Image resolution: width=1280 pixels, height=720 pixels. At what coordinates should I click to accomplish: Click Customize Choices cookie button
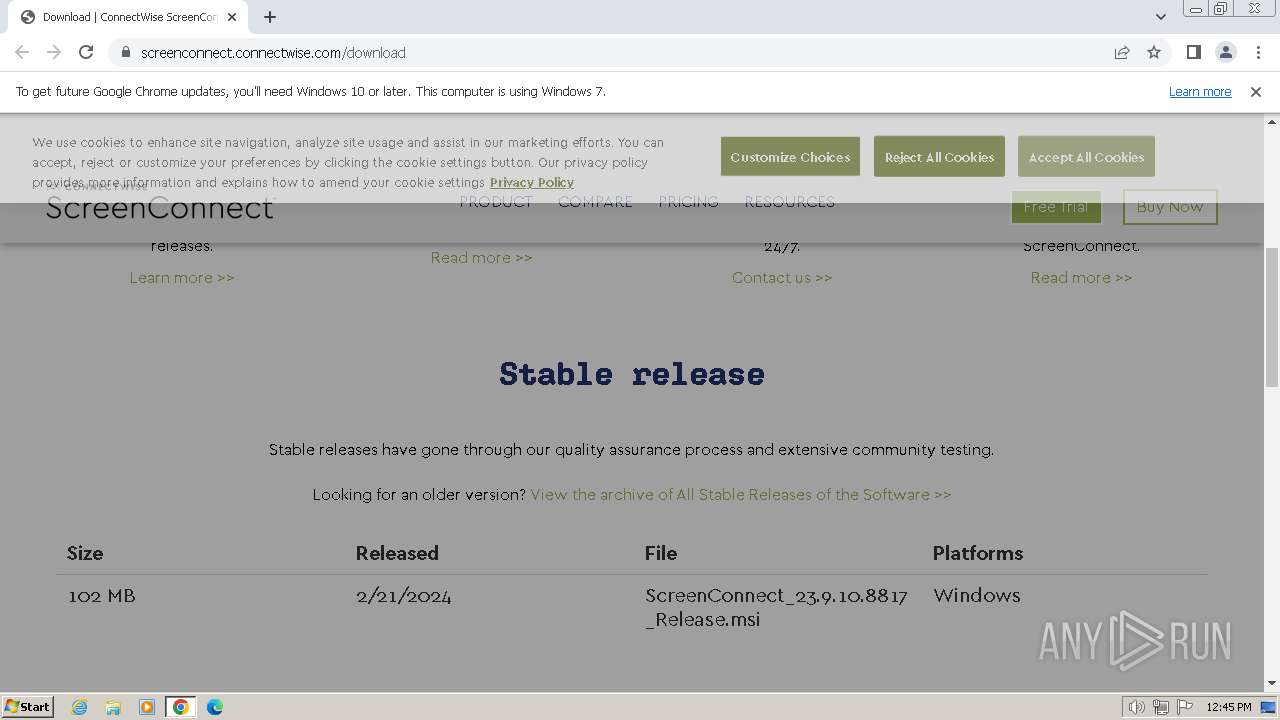tap(790, 157)
